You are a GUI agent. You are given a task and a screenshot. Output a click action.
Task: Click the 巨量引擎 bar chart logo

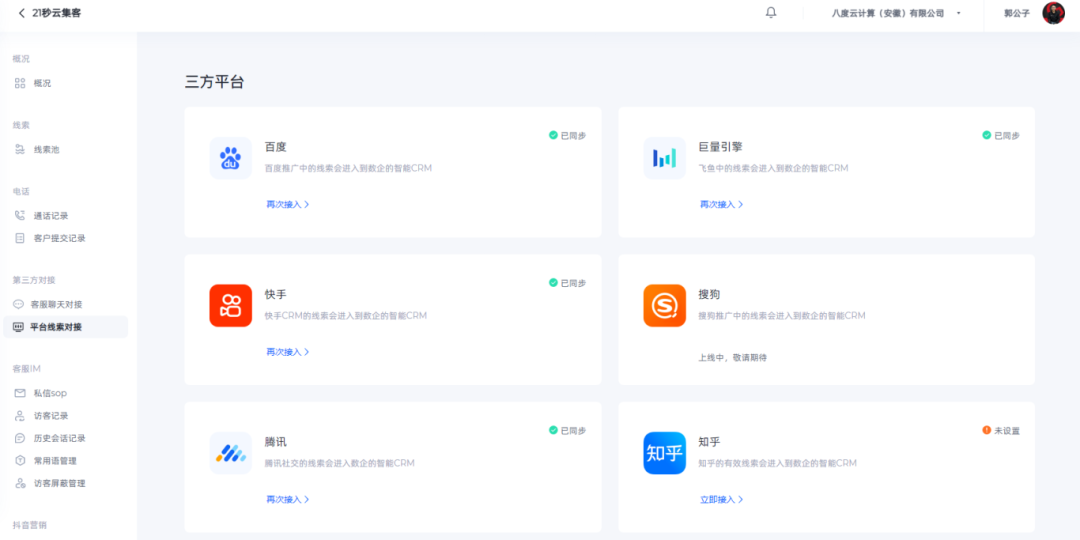coord(665,158)
